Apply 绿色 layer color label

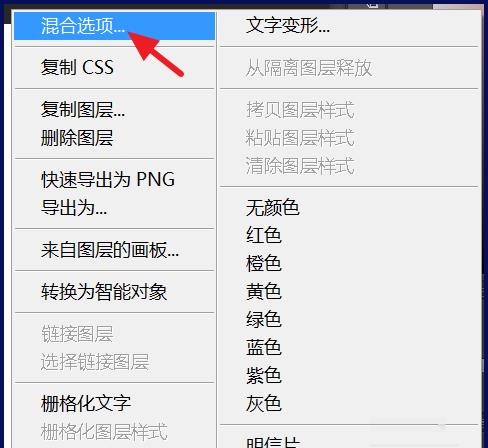[x=349, y=319]
